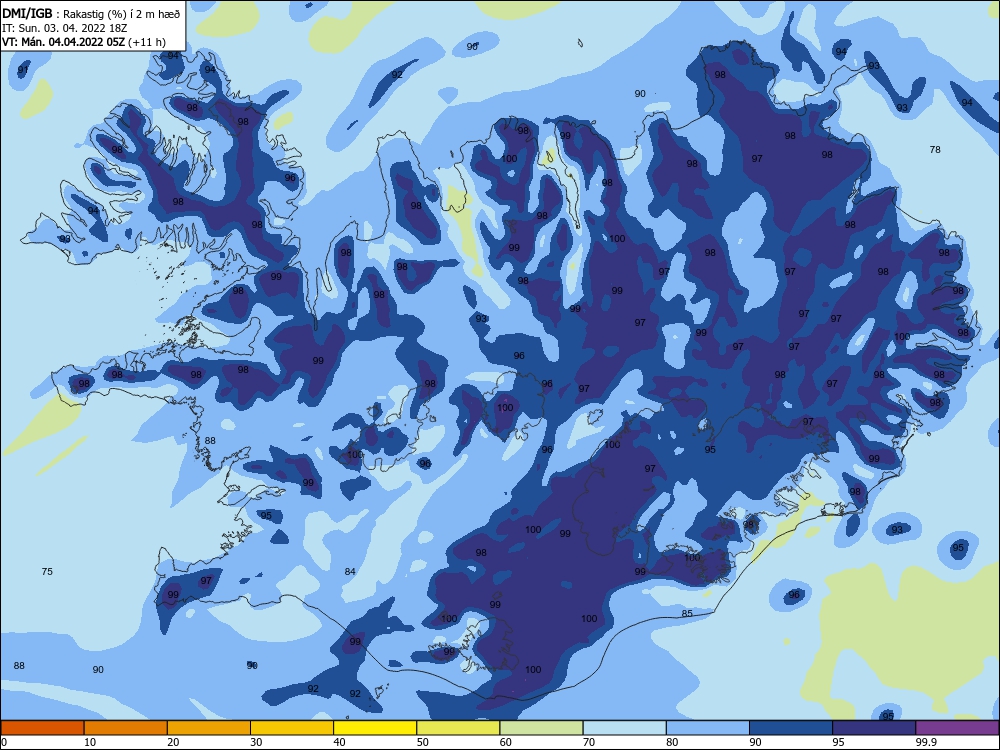
Task: Select the '70' tick label on the legend
Action: [589, 742]
